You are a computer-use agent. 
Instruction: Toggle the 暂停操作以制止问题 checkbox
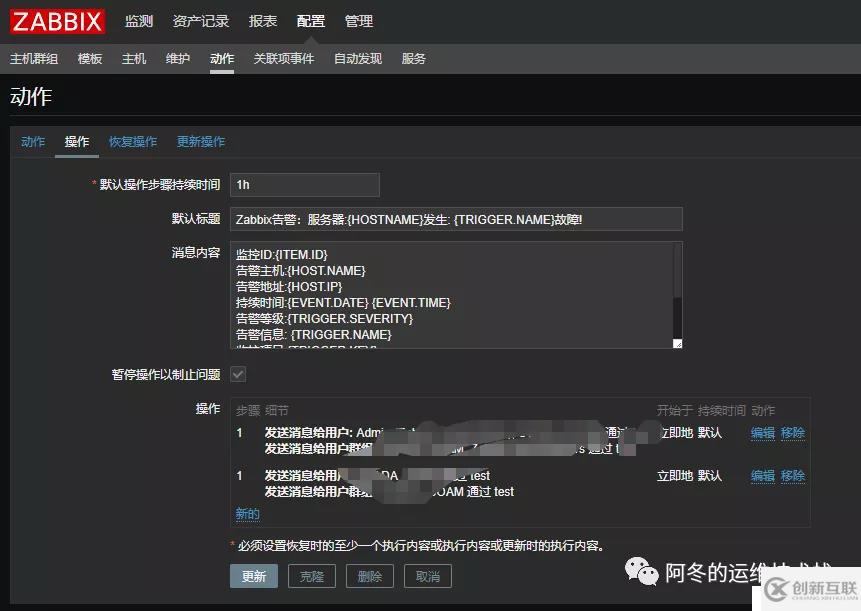point(238,374)
